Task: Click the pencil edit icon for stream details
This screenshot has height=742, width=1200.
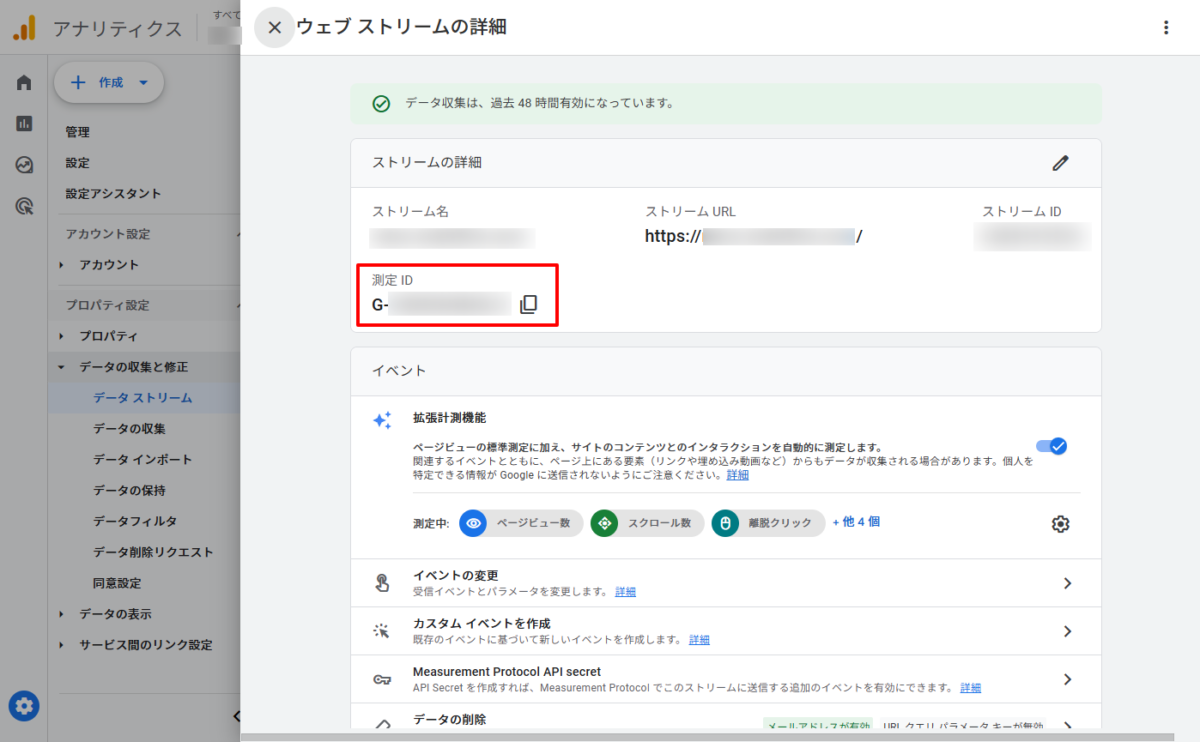Action: (1061, 163)
